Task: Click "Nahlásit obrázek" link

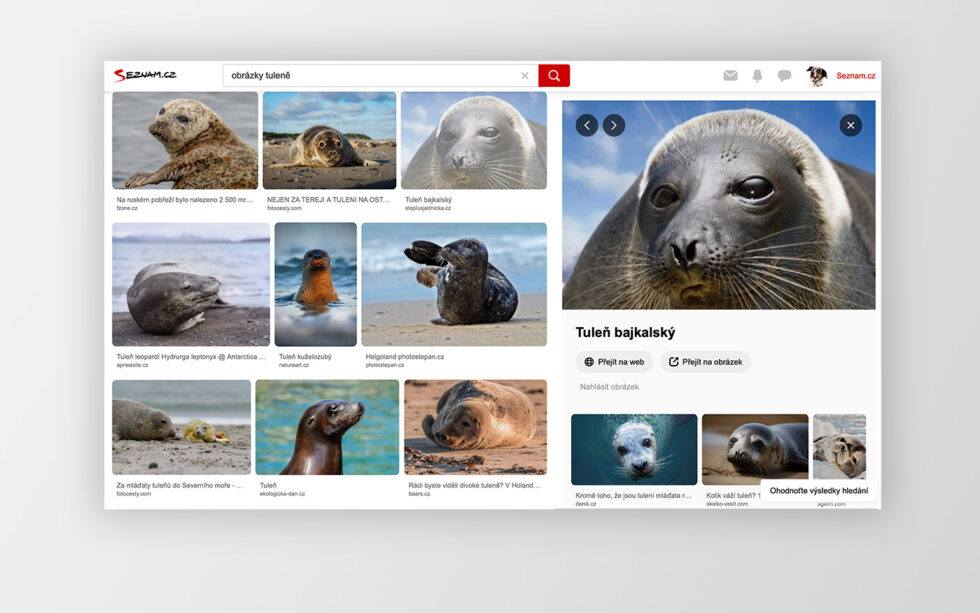Action: [x=609, y=387]
